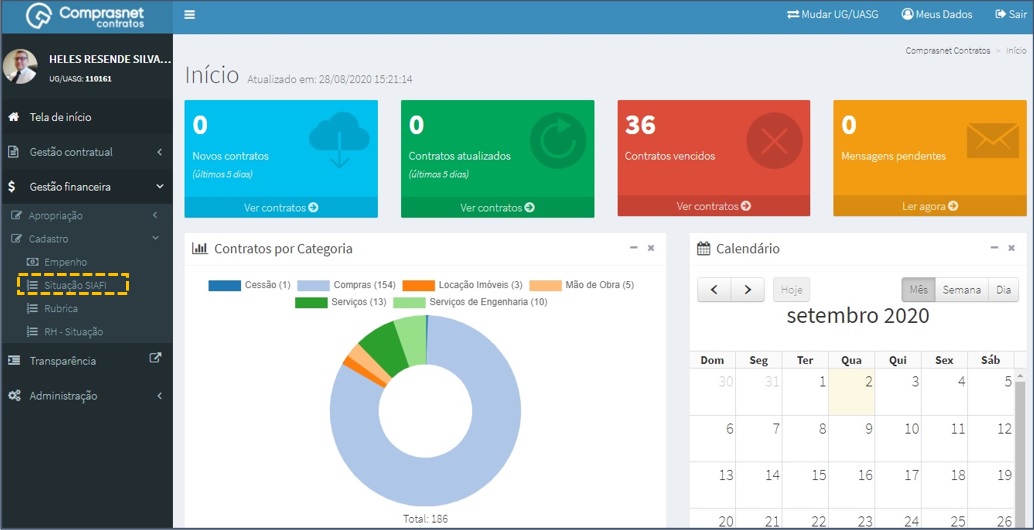Minimize the Contratos por Categoria panel
Viewport: 1034px width, 530px height.
[634, 248]
